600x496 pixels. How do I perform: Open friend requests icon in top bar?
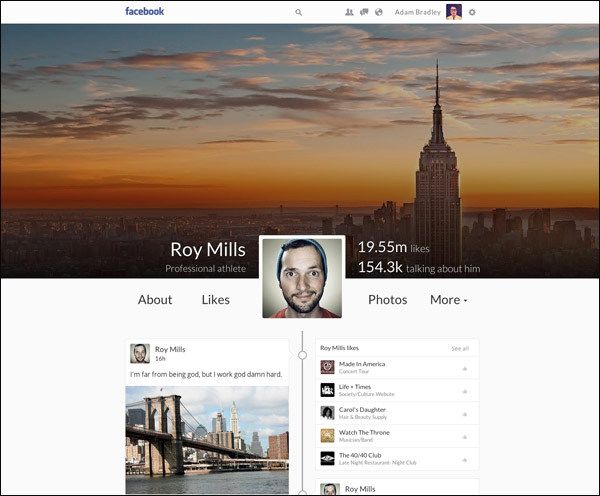(349, 12)
